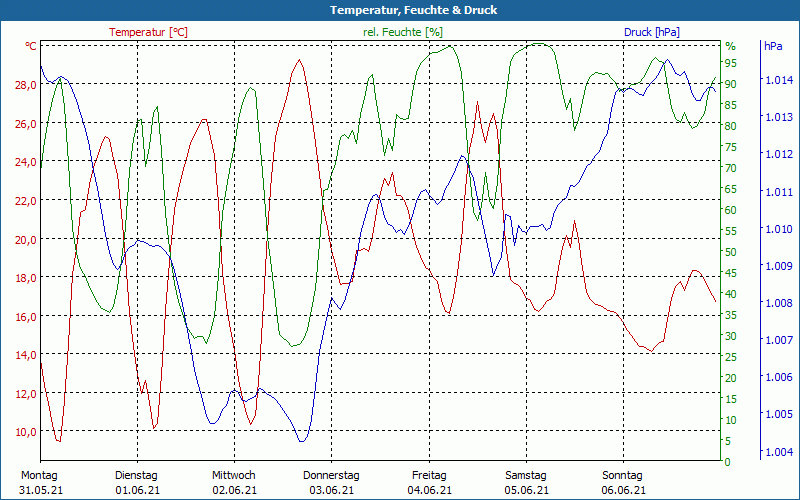Click the 'Donnerstag' day label
800x500 pixels.
pyautogui.click(x=331, y=476)
